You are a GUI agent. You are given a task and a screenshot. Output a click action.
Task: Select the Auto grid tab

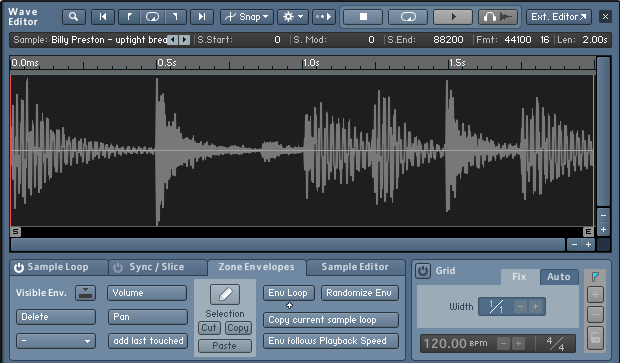pyautogui.click(x=559, y=277)
